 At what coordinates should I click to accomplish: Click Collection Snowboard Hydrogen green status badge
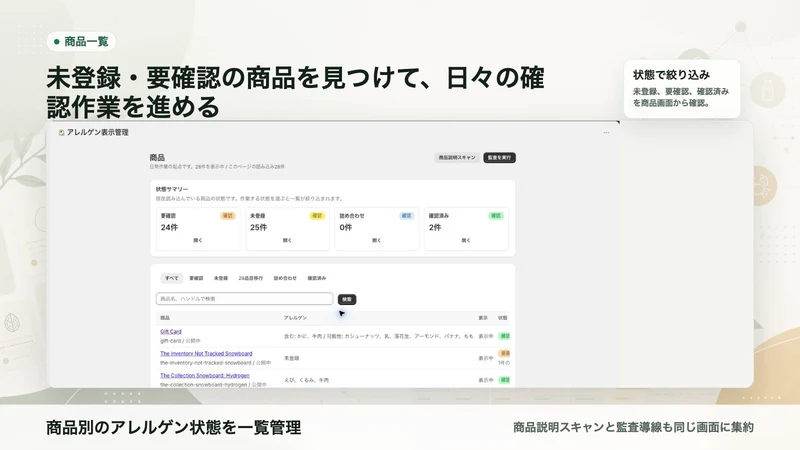505,380
